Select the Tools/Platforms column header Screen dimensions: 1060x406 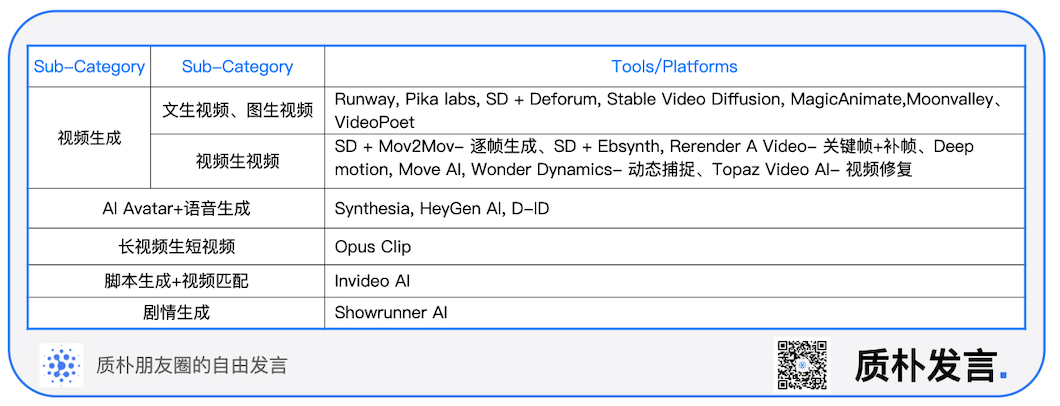click(674, 67)
